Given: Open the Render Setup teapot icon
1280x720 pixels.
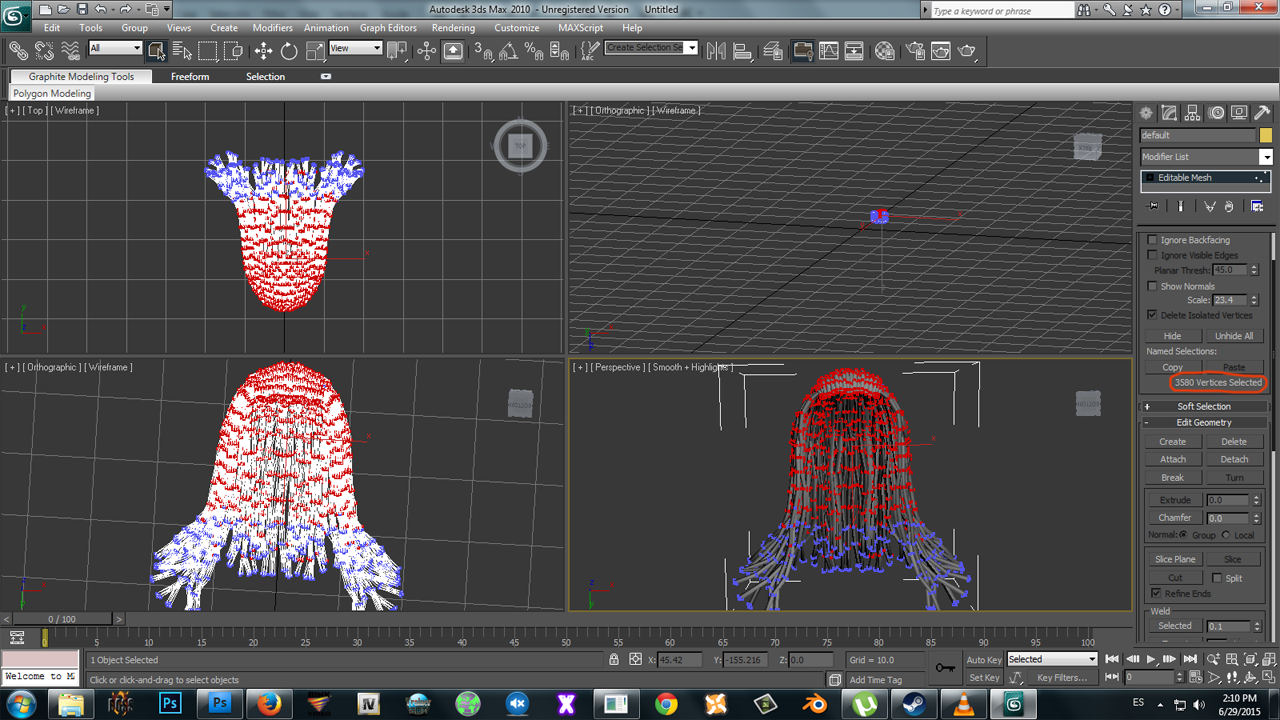Looking at the screenshot, I should (x=915, y=50).
